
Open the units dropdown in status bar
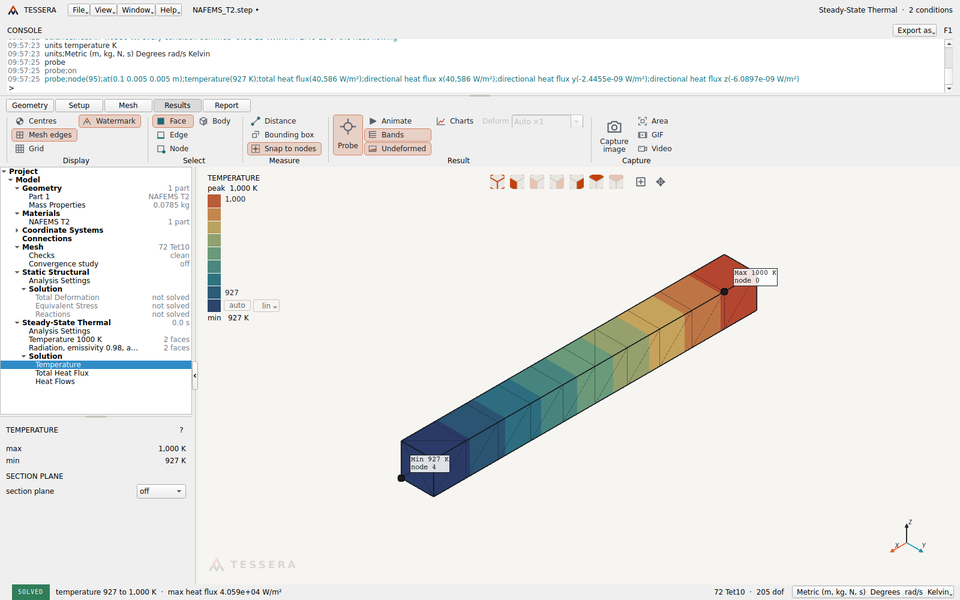tap(873, 592)
